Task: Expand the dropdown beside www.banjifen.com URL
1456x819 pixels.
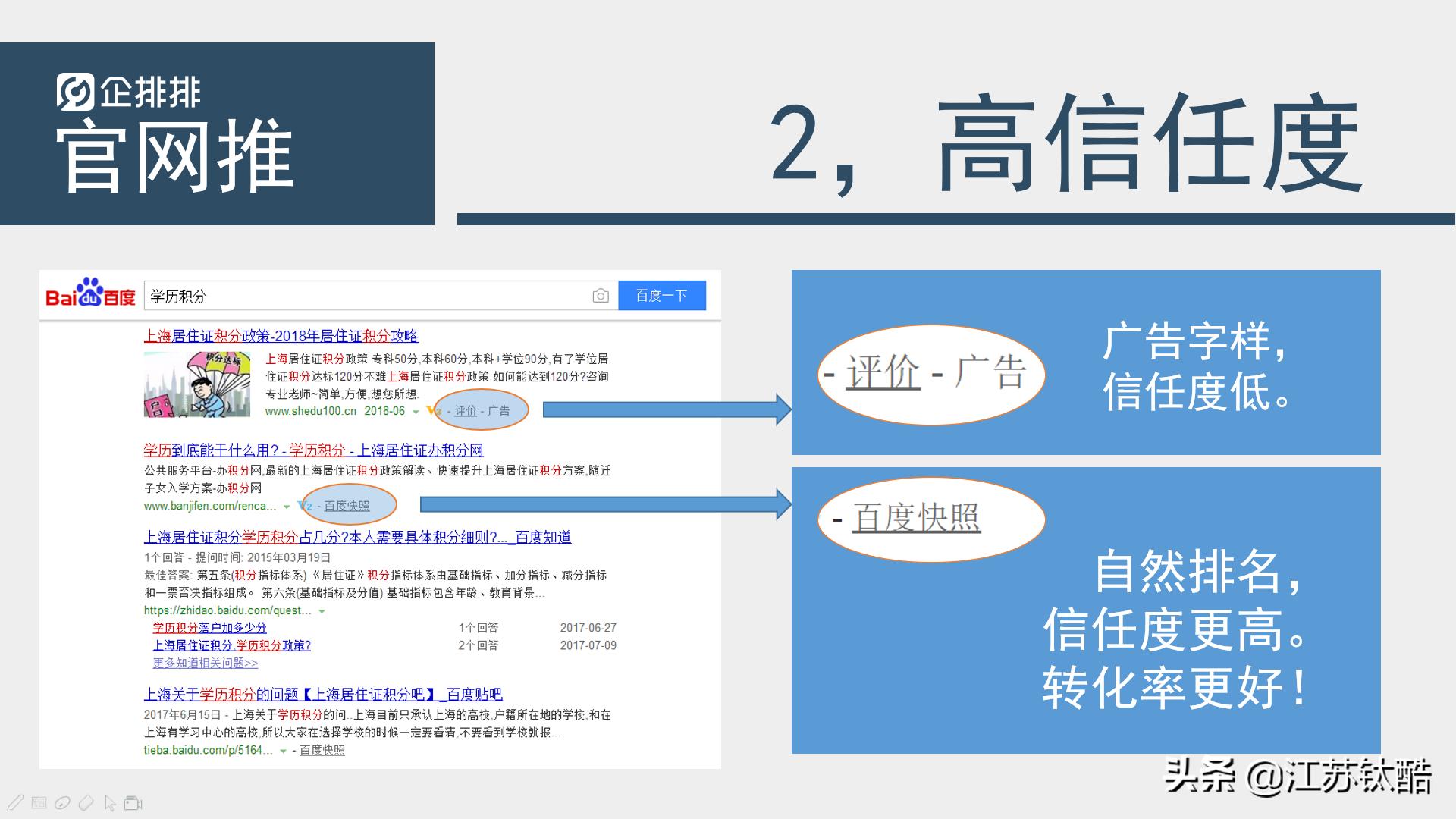Action: coord(286,506)
